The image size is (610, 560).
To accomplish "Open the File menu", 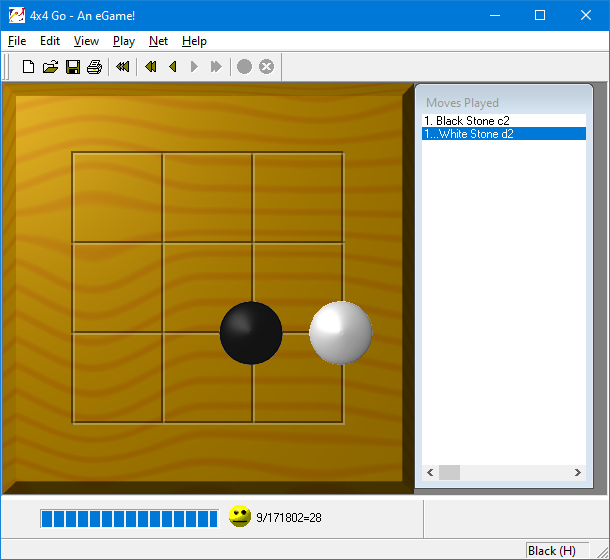I will pyautogui.click(x=17, y=41).
